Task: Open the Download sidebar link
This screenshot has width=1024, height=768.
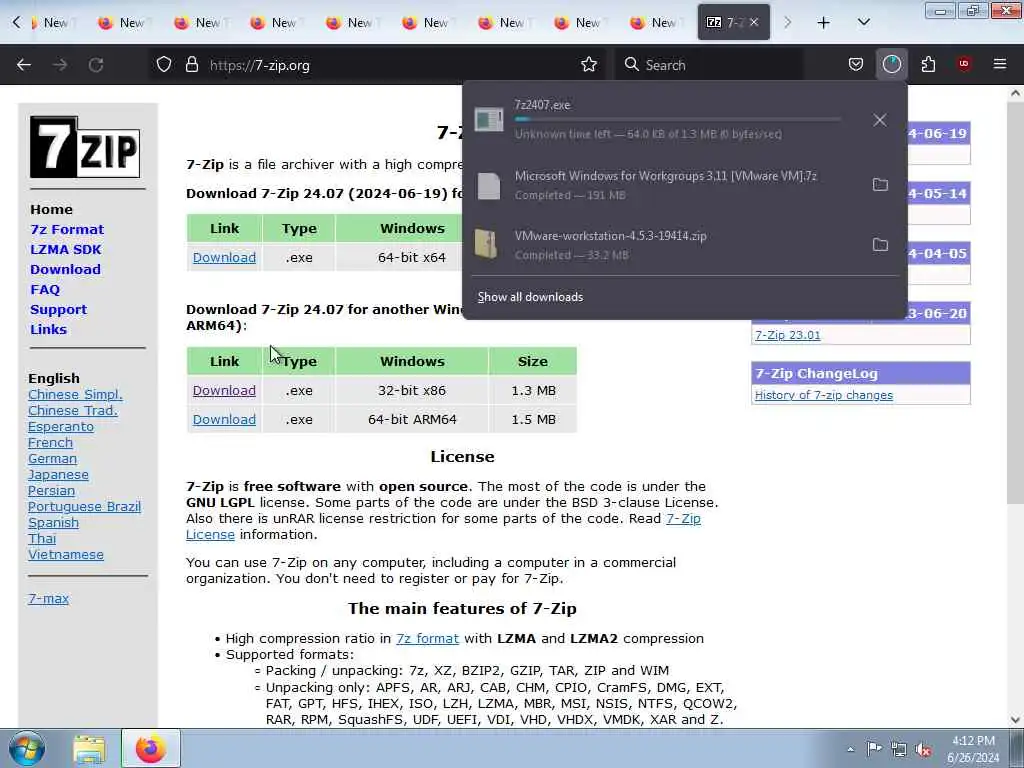Action: 65,270
